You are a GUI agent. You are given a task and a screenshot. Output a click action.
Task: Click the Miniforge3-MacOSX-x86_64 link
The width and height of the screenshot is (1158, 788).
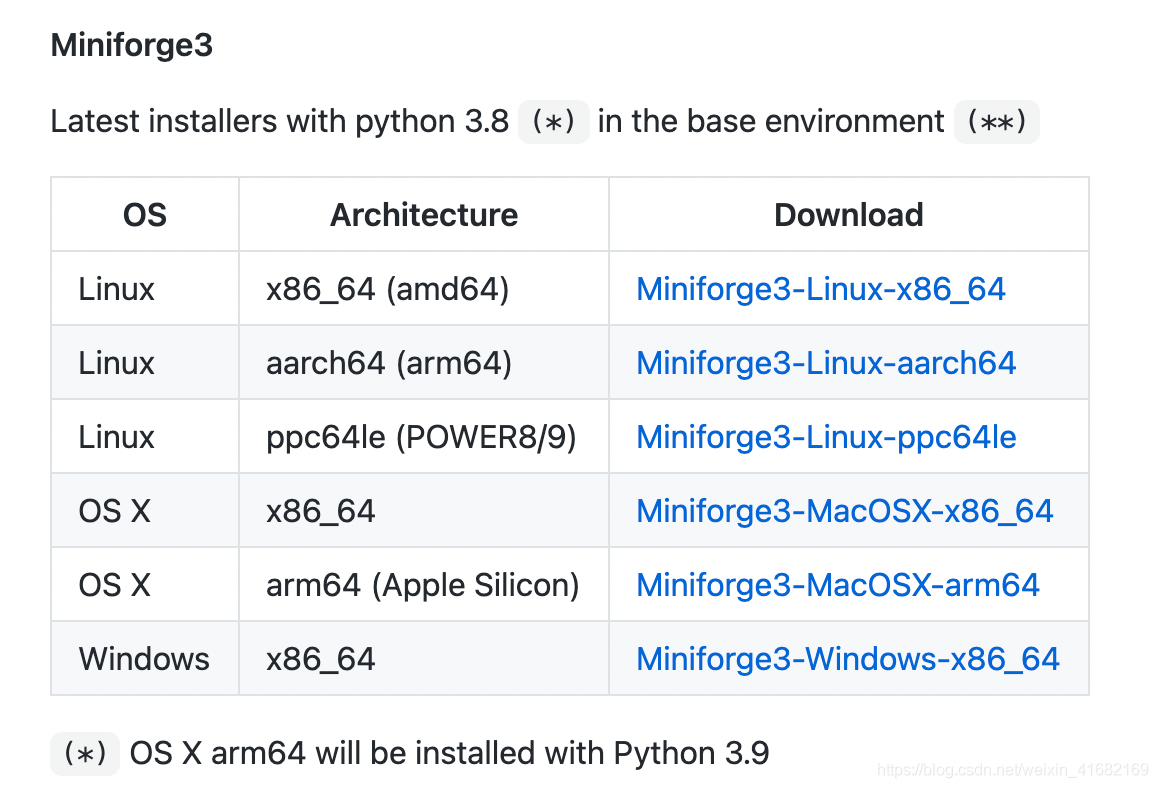844,511
